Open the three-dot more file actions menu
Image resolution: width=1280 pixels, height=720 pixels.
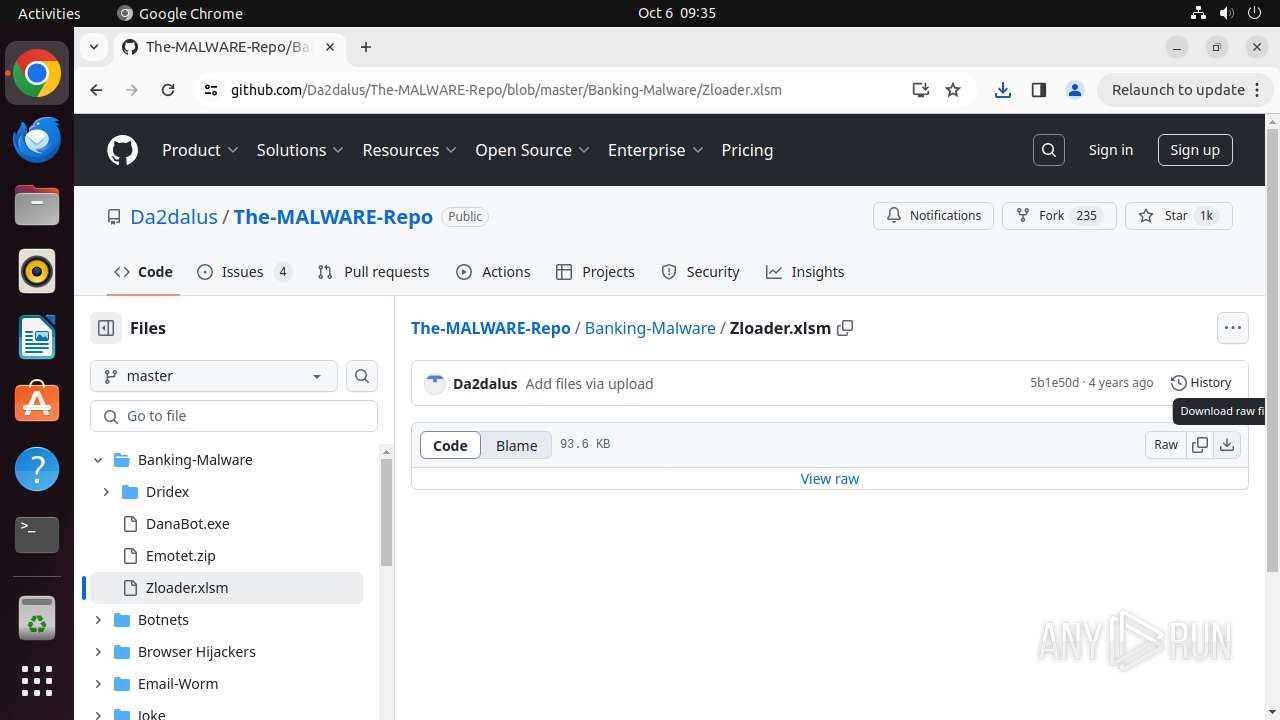[1232, 328]
